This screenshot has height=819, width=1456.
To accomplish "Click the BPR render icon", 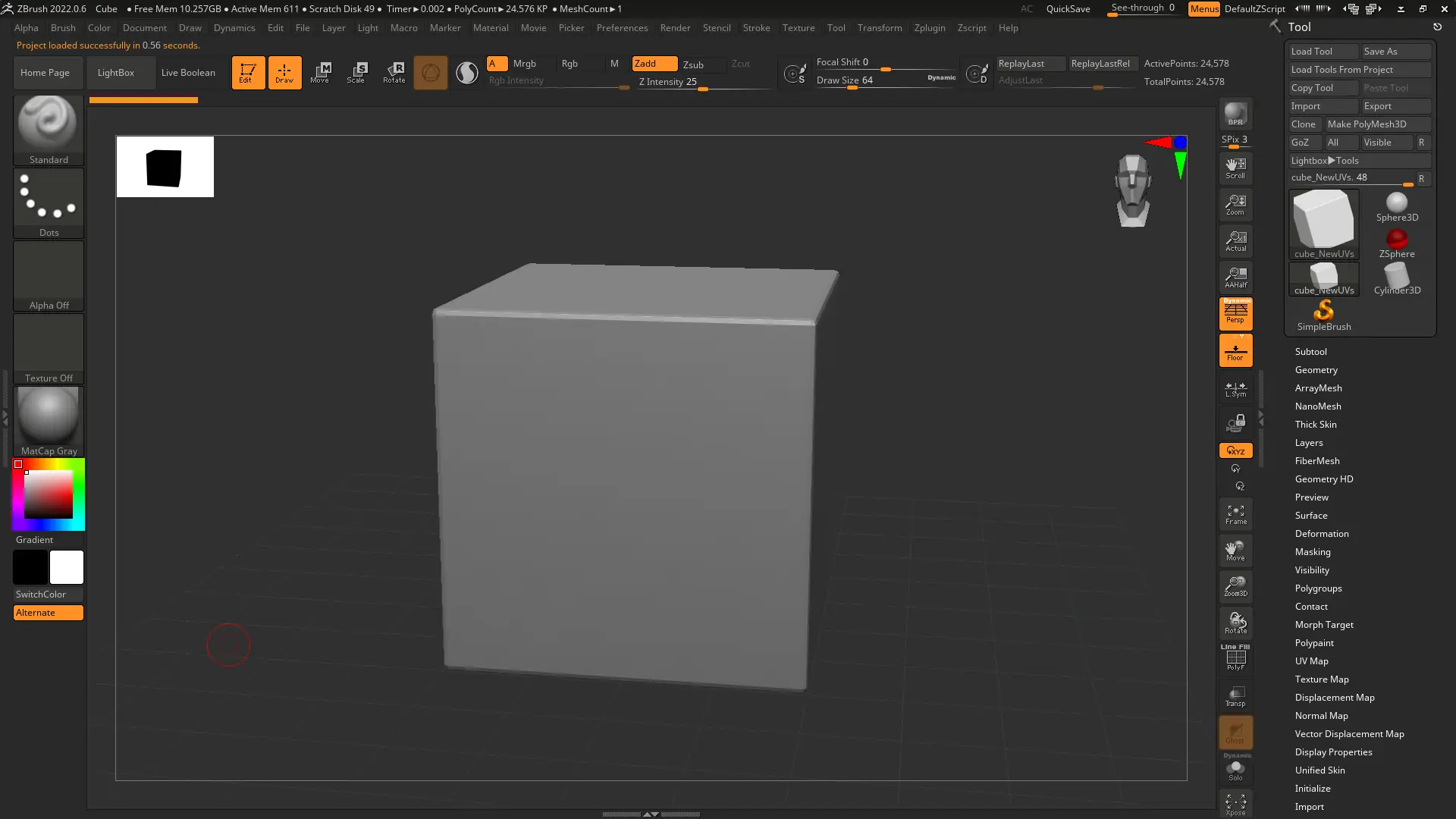I will click(1235, 115).
